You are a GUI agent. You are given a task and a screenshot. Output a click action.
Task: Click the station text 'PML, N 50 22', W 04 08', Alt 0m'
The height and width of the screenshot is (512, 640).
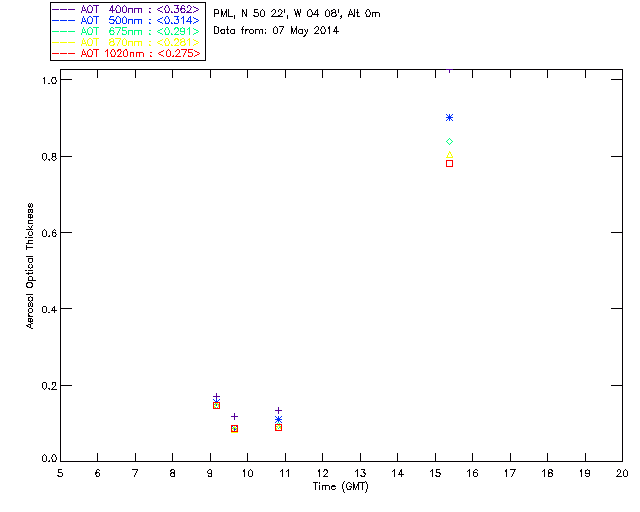[x=297, y=13]
